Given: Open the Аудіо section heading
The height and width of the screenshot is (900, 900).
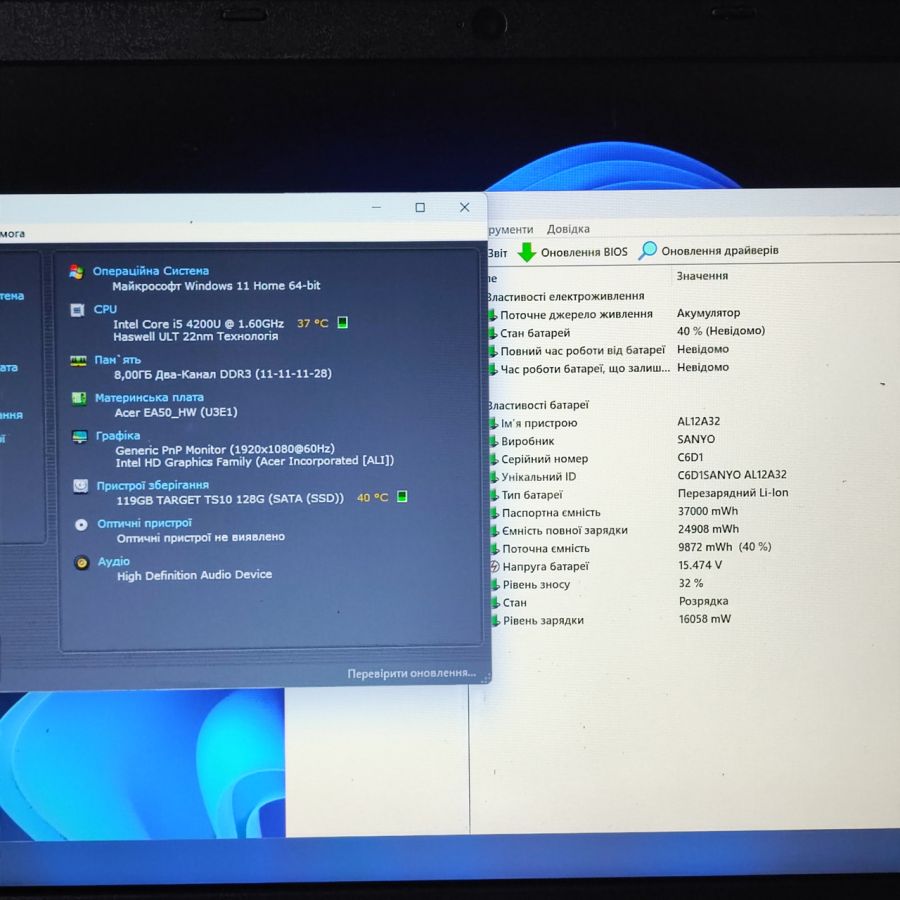Looking at the screenshot, I should (x=114, y=561).
